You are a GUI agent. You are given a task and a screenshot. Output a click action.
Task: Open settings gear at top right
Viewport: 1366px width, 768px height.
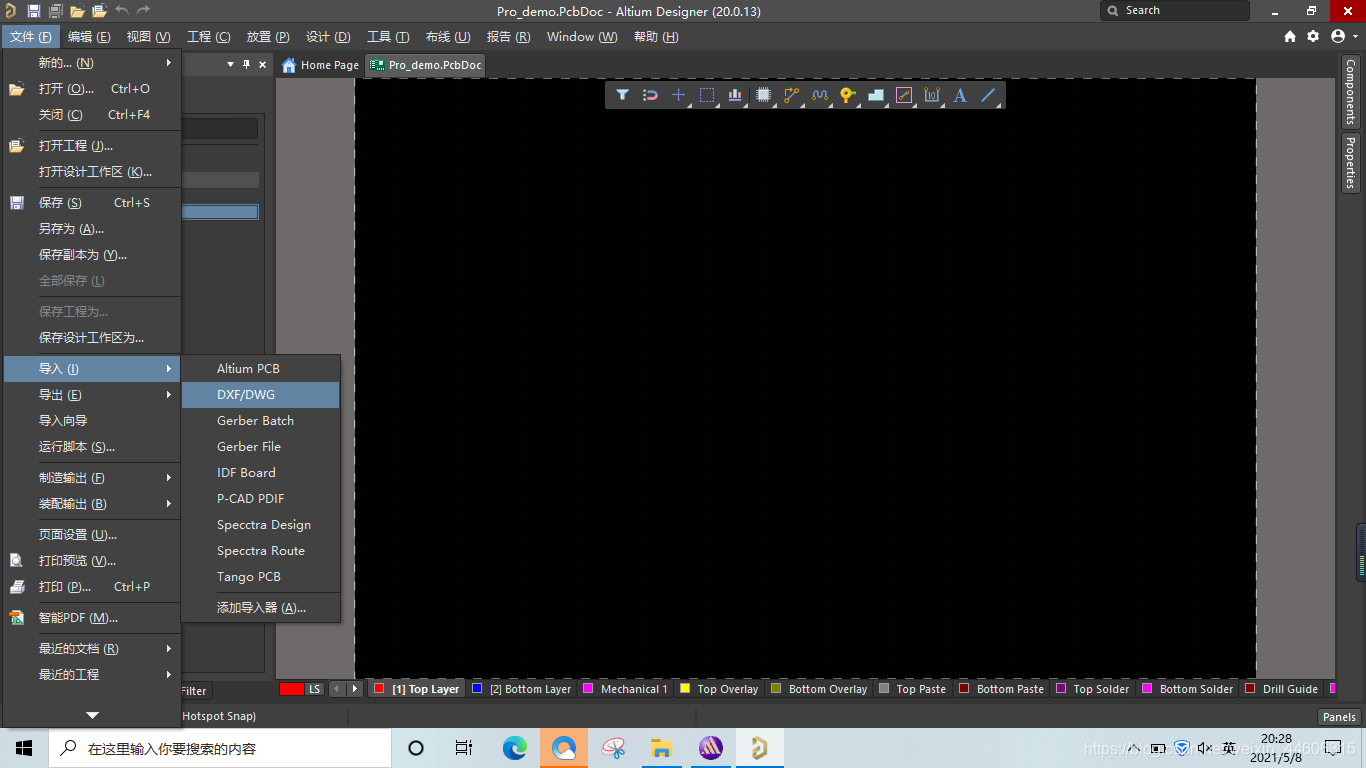[x=1313, y=36]
